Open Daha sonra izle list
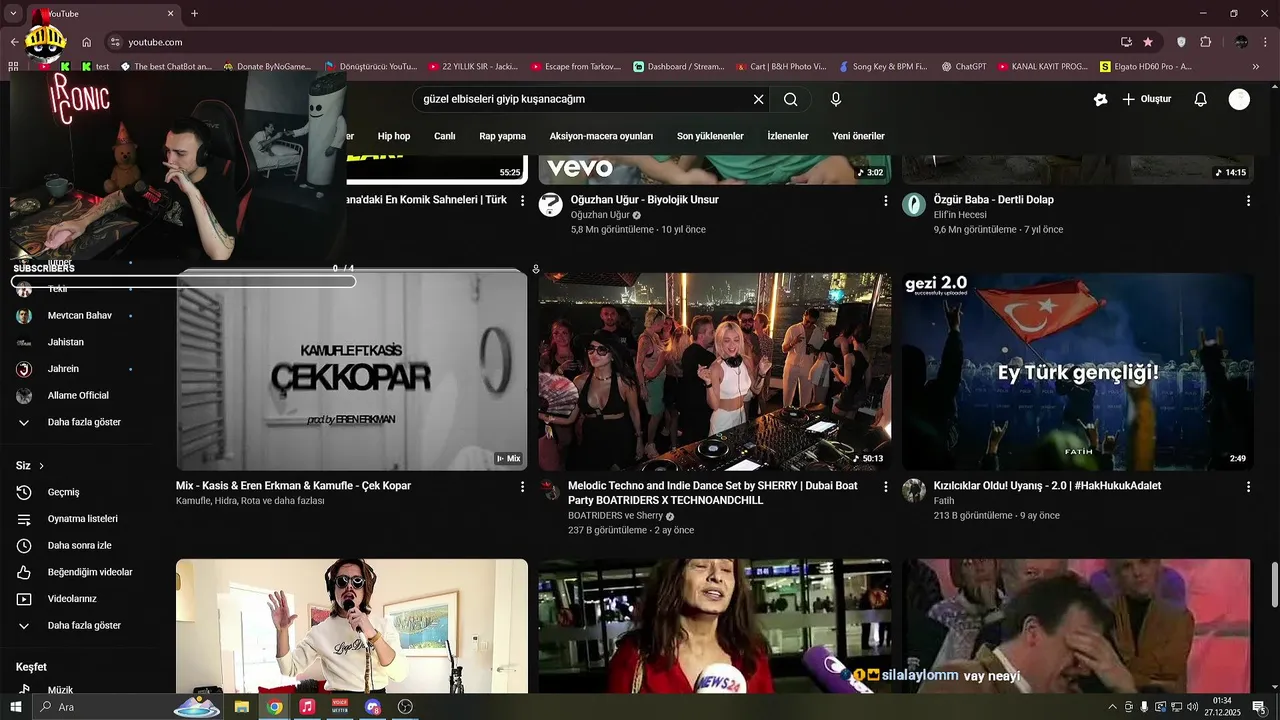Image resolution: width=1280 pixels, height=720 pixels. (x=80, y=546)
